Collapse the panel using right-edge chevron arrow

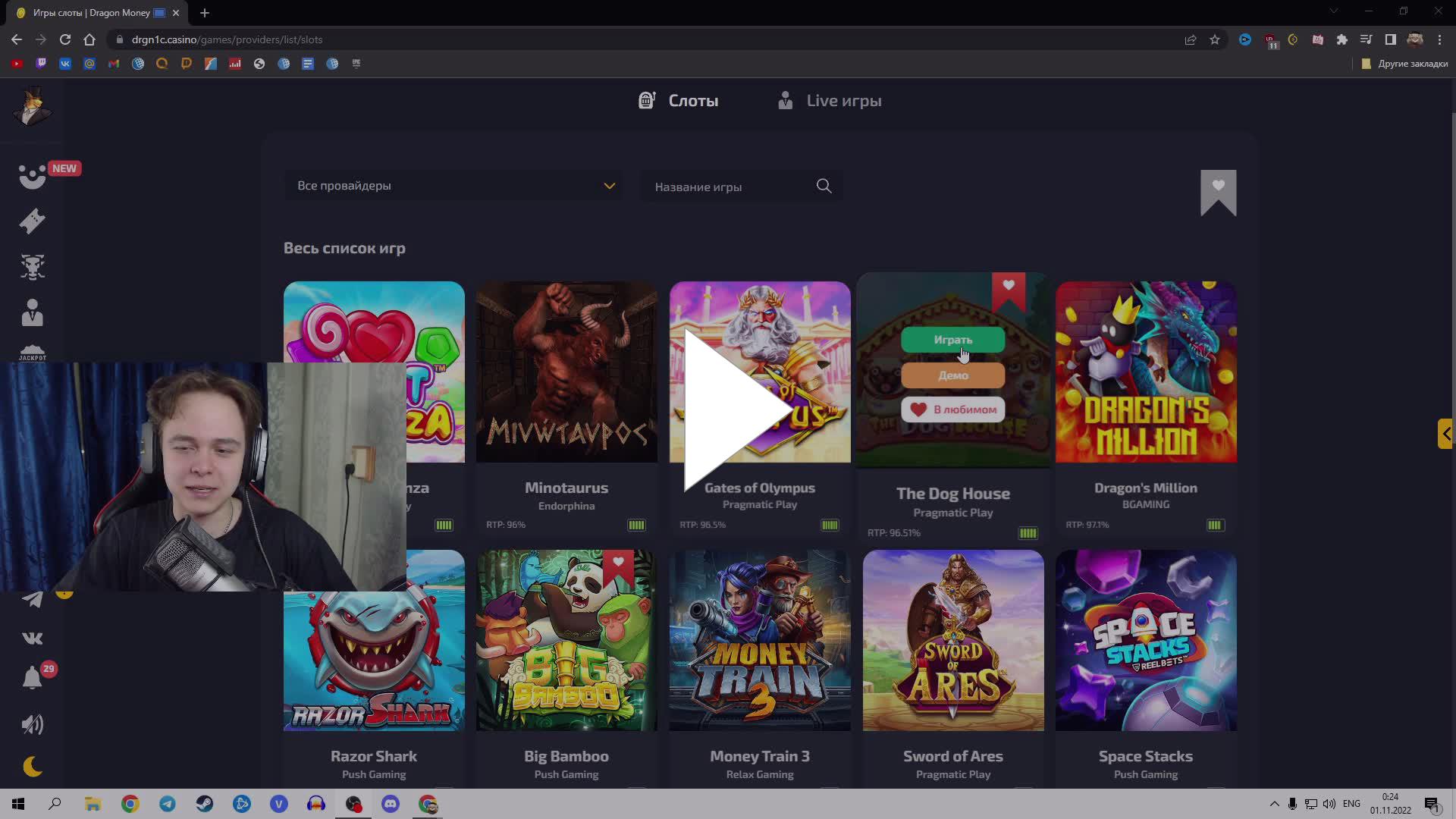click(x=1447, y=433)
